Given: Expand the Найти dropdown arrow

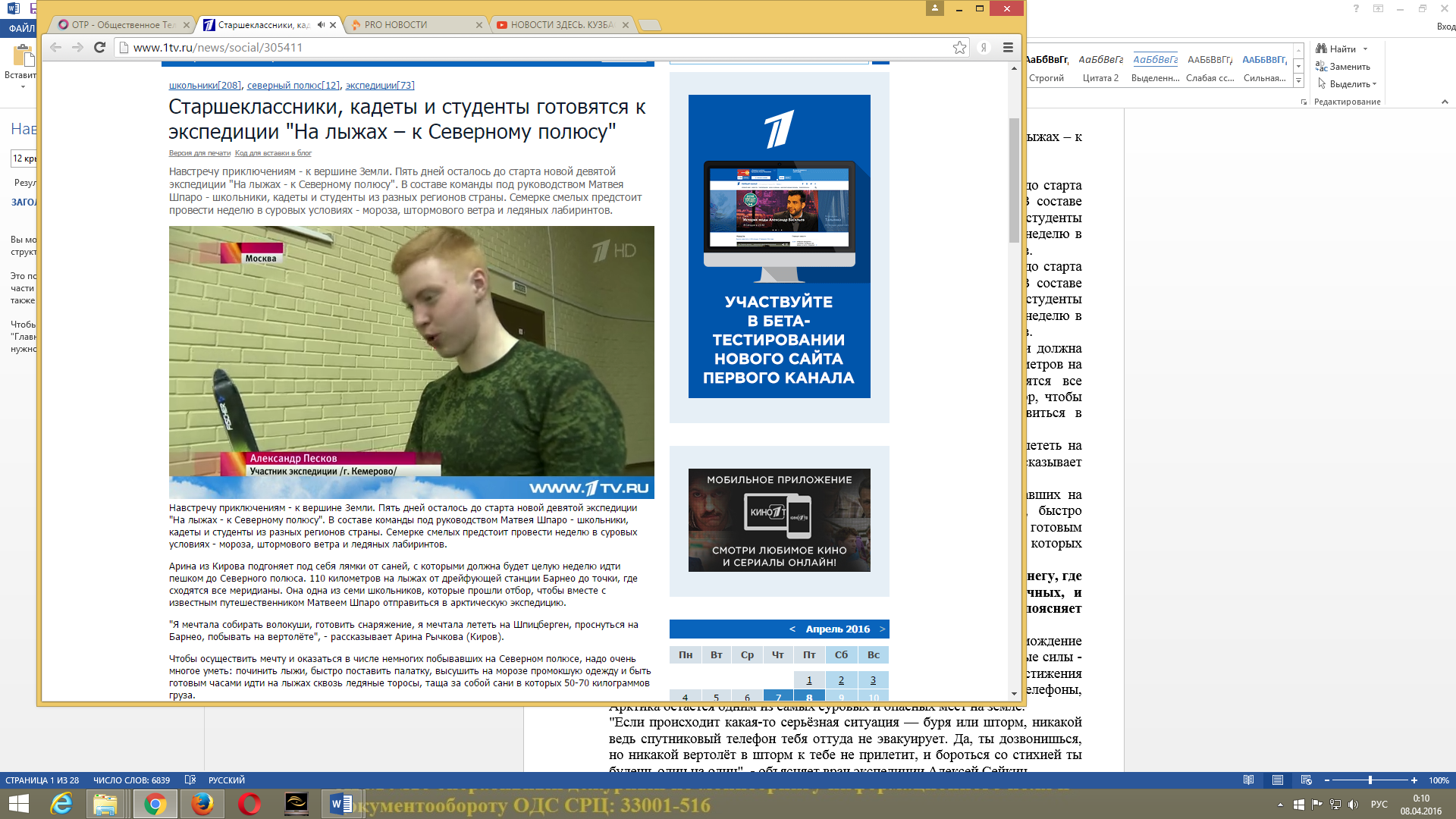Looking at the screenshot, I should click(x=1365, y=49).
